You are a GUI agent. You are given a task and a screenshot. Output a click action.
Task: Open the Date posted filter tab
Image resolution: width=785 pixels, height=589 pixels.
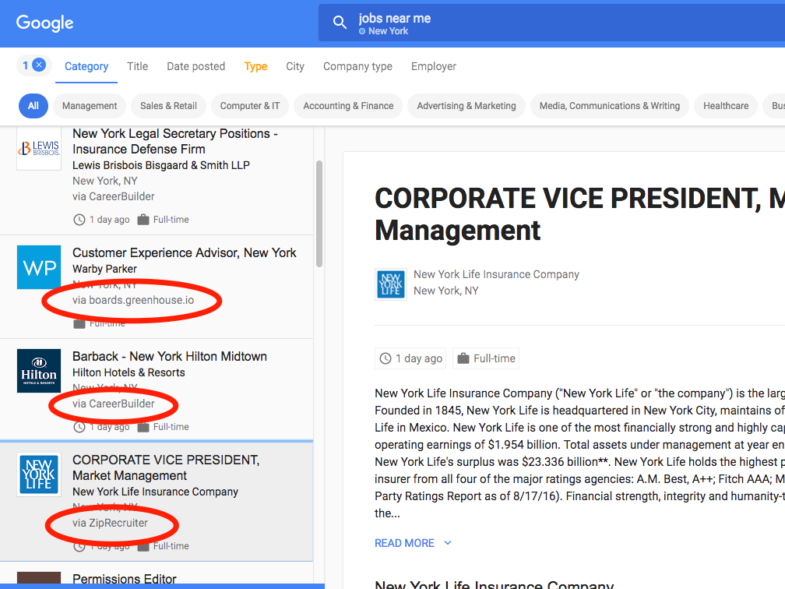[196, 67]
